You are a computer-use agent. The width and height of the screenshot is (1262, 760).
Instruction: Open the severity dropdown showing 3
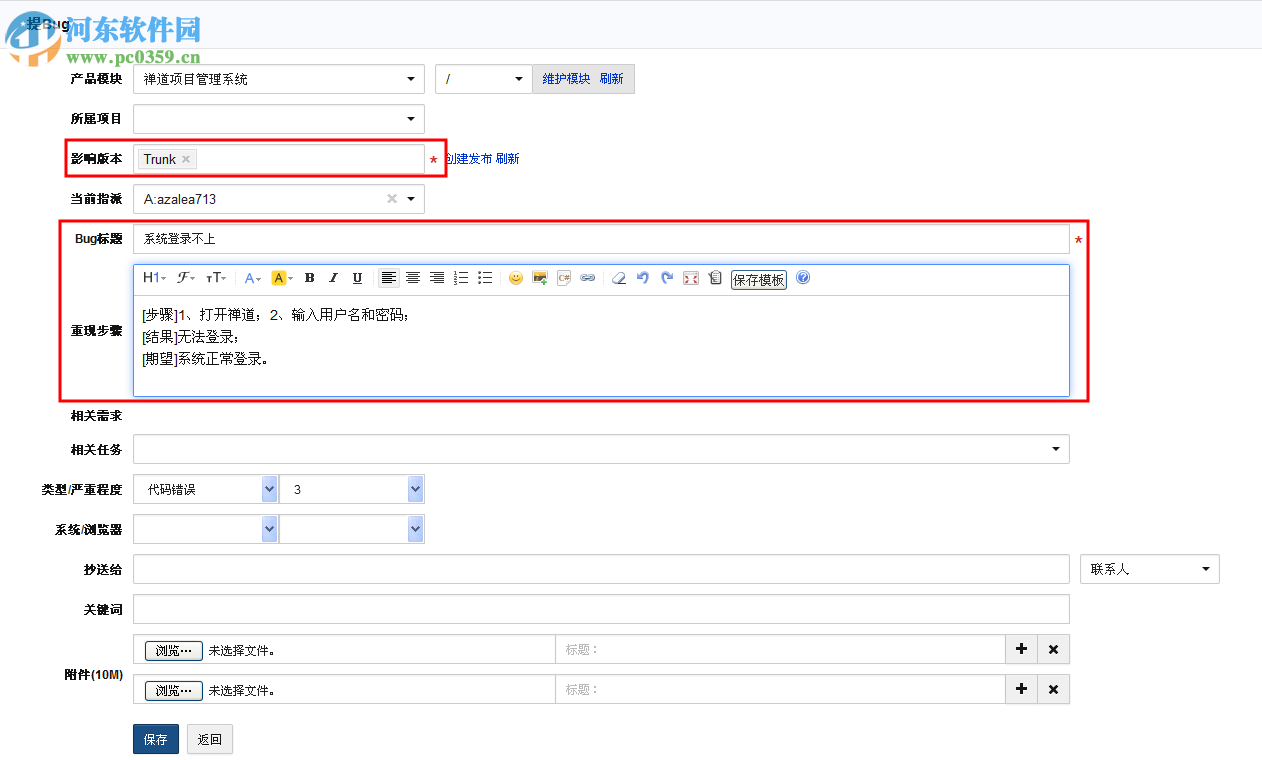(352, 489)
